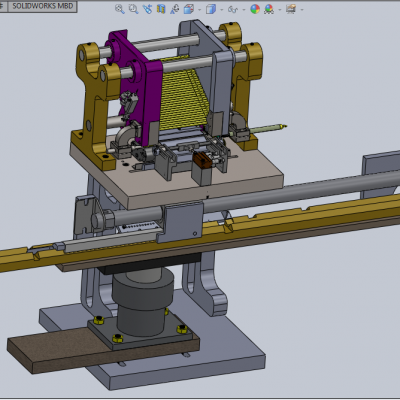This screenshot has width=400, height=400.
Task: Open the SOLIDWORKS MBD tab
Action: tap(42, 6)
